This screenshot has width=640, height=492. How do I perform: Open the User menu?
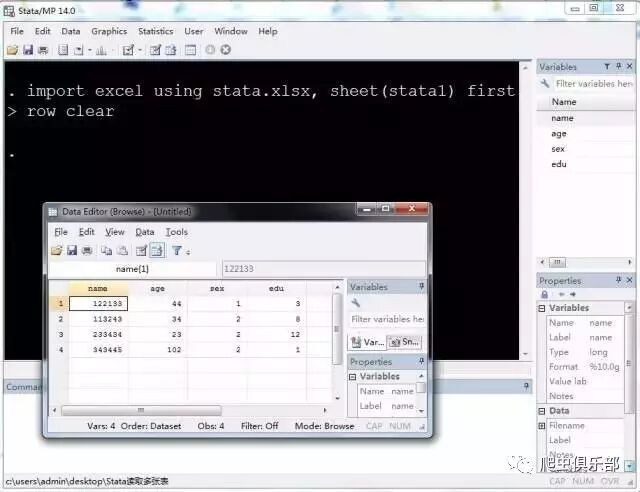(193, 31)
